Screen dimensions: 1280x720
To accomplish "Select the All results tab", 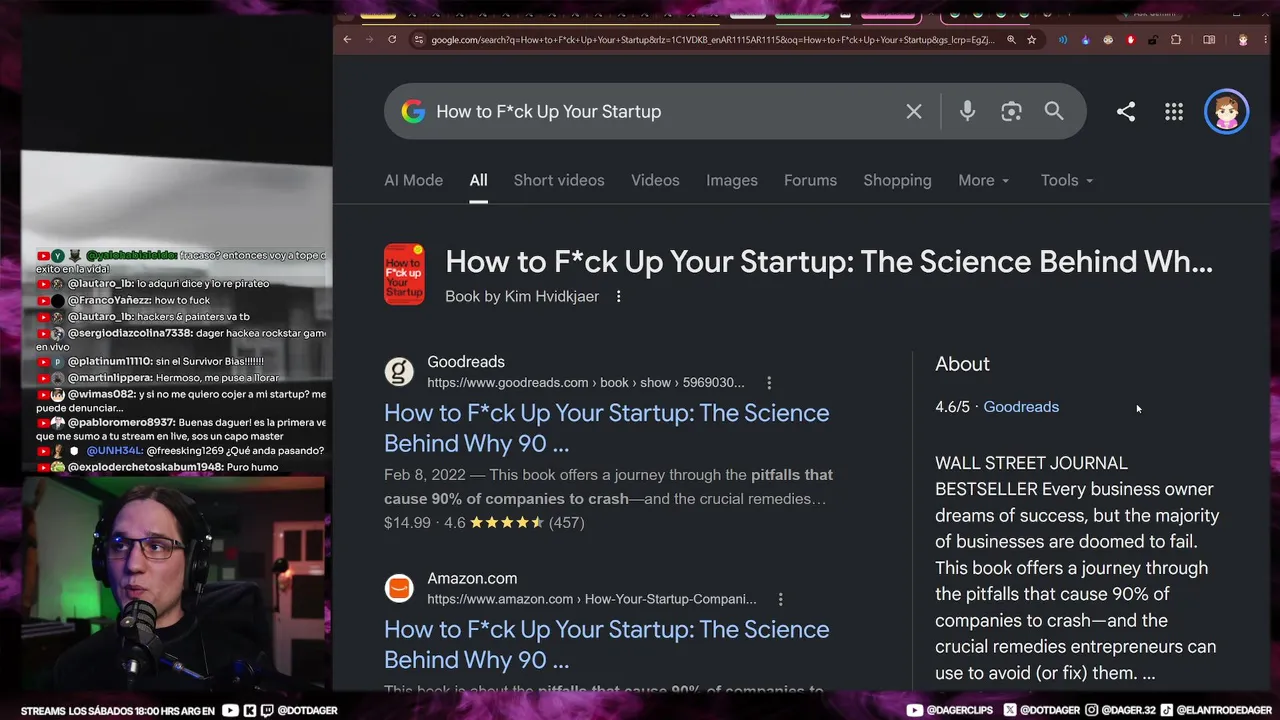I will click(478, 180).
